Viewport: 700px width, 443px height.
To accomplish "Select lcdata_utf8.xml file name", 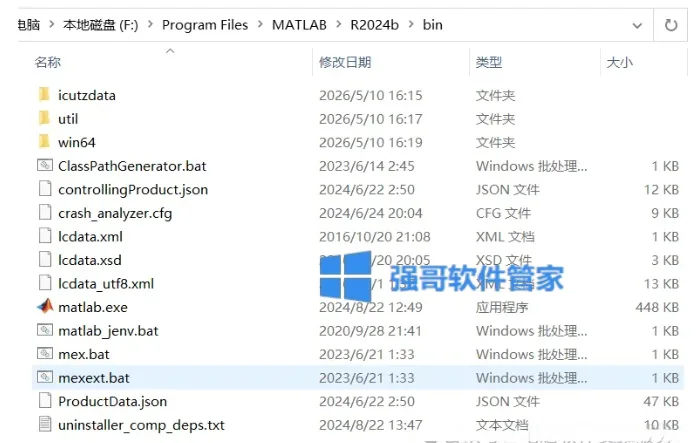I will pyautogui.click(x=106, y=284).
